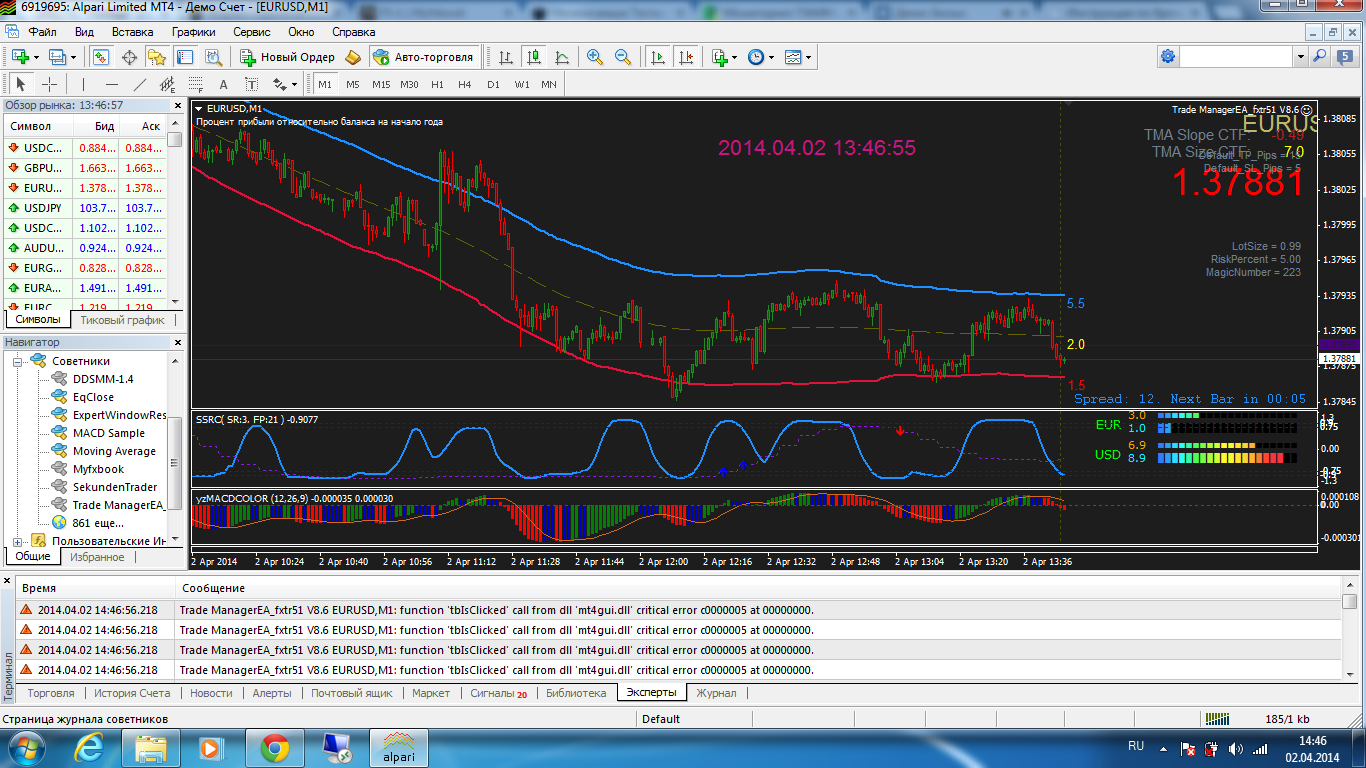Image resolution: width=1366 pixels, height=768 pixels.
Task: Click the magnifier search button
Action: pyautogui.click(x=1319, y=57)
